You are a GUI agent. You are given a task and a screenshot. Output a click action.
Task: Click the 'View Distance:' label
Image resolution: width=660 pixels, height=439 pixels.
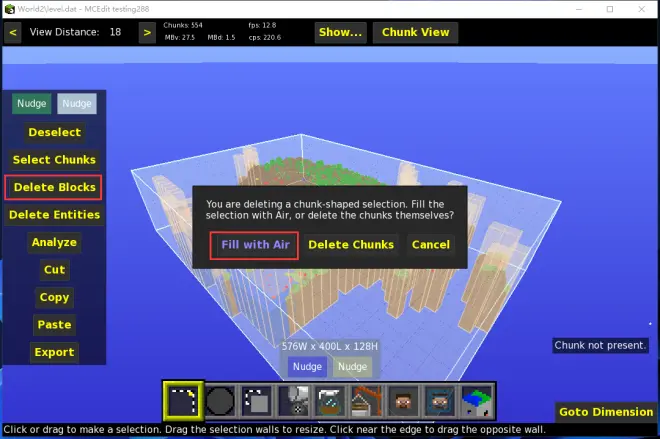pyautogui.click(x=64, y=32)
